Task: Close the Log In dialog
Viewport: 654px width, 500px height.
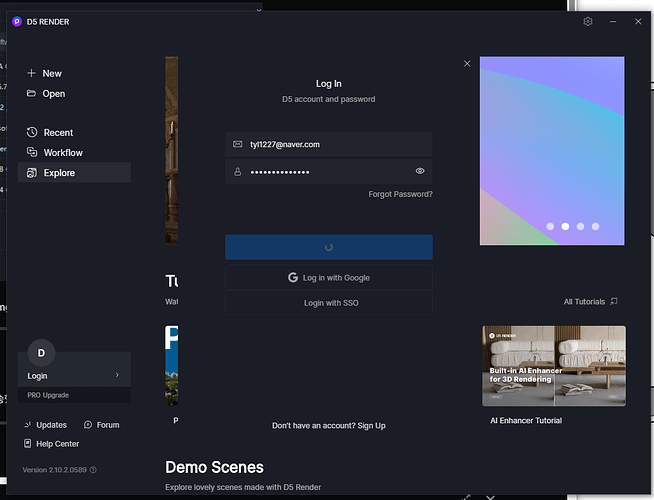Action: tap(467, 64)
